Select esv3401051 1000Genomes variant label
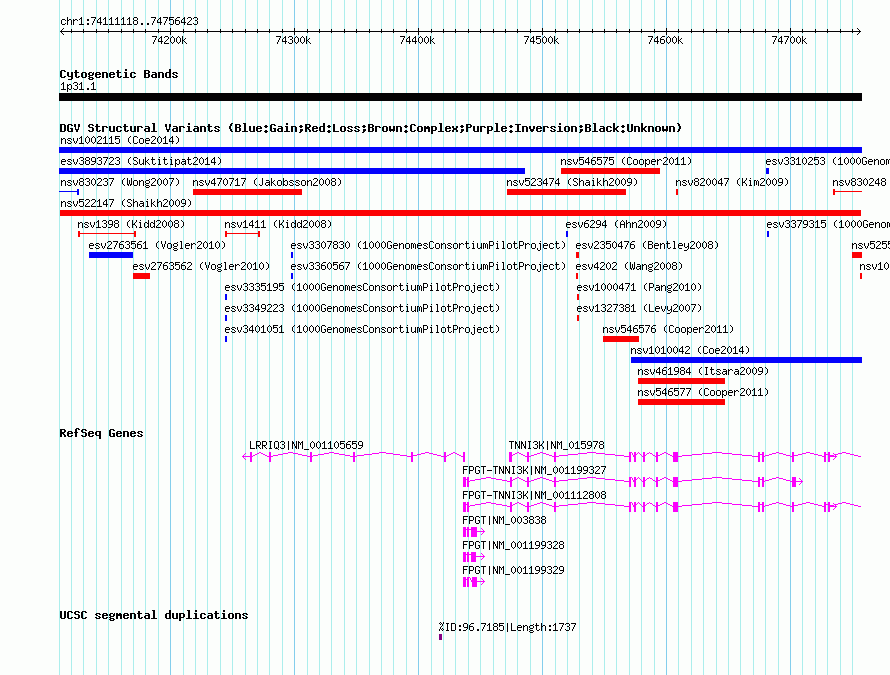The image size is (890, 675). [362, 329]
